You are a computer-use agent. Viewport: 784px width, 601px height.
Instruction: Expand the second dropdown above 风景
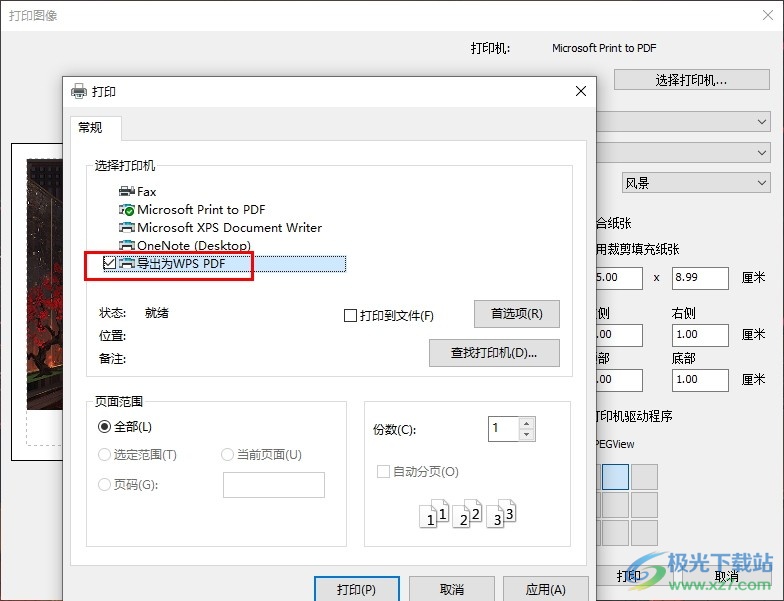683,152
